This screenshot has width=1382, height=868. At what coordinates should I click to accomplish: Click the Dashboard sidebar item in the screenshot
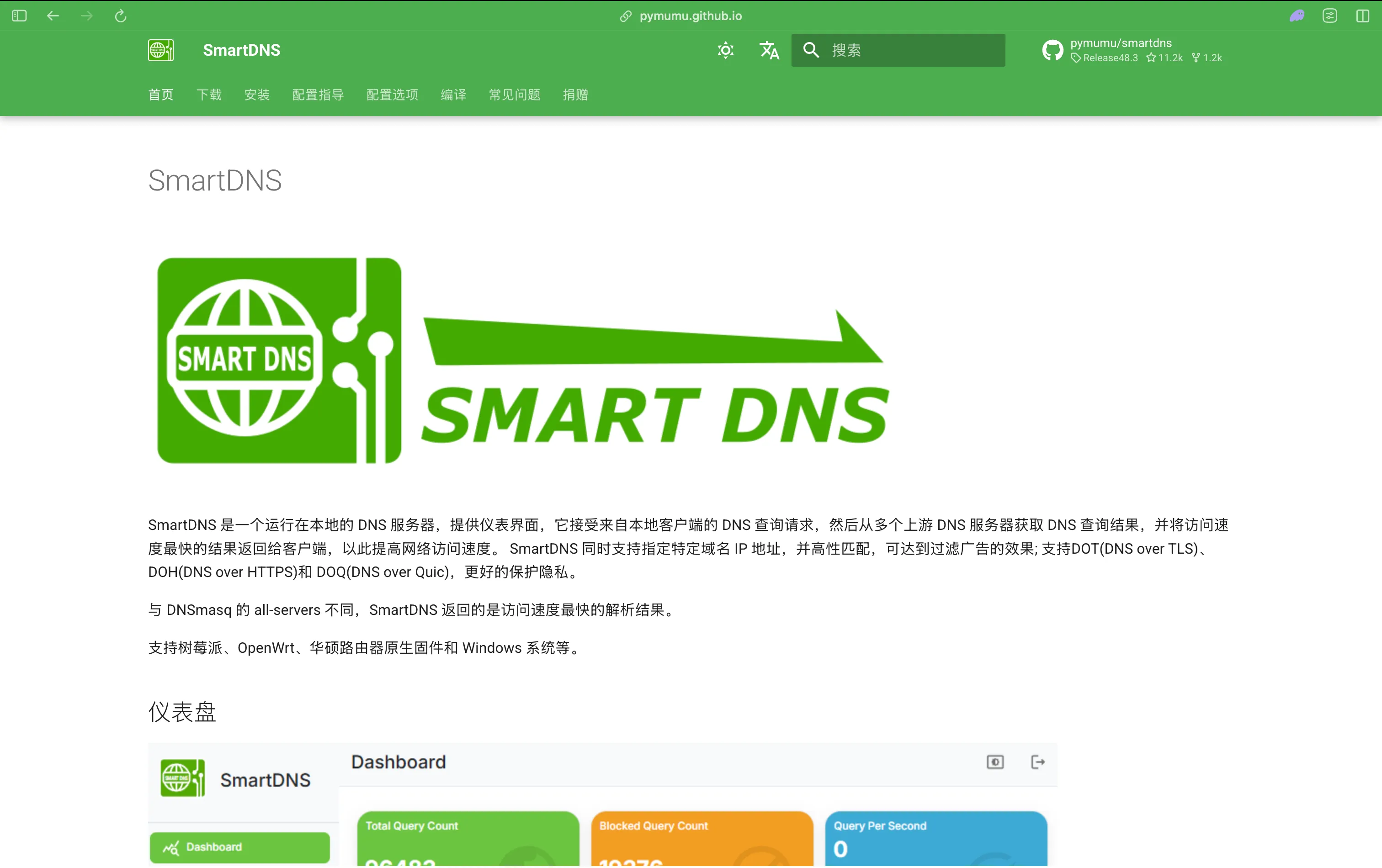[x=240, y=847]
